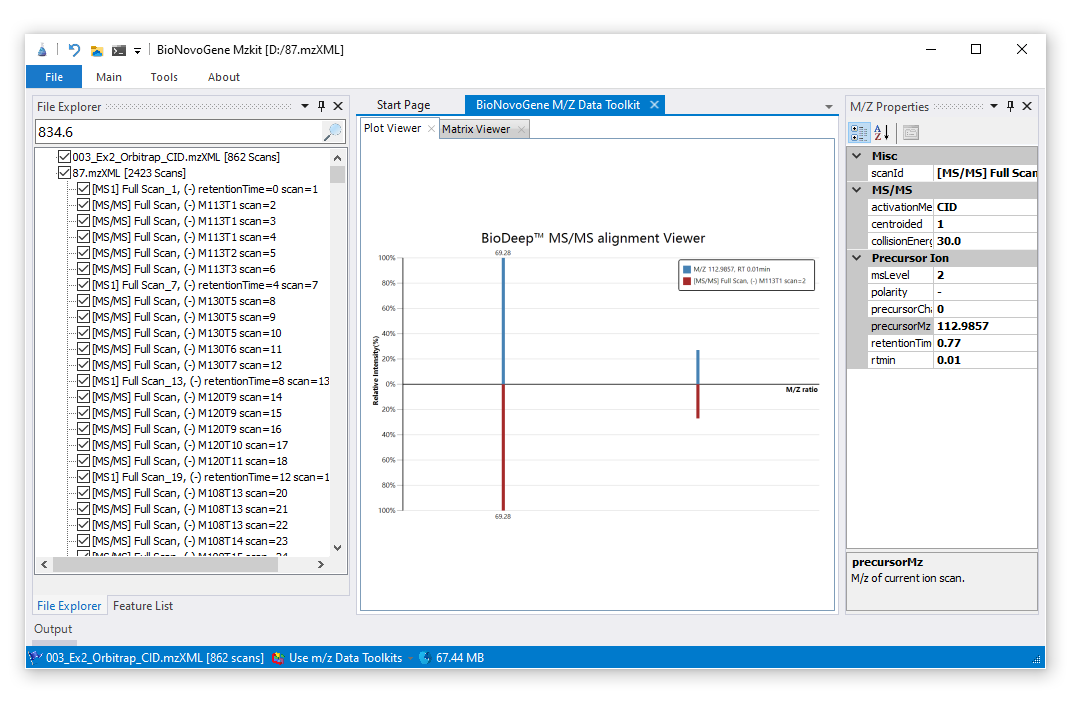The width and height of the screenshot is (1078, 703).
Task: Click the blue undo arrow icon
Action: tap(74, 50)
